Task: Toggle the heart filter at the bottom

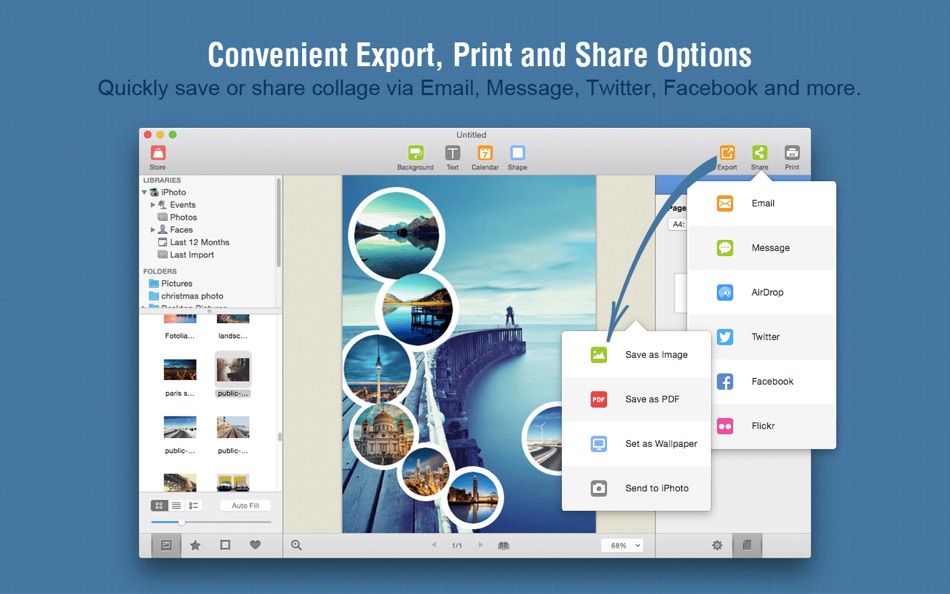Action: tap(254, 545)
